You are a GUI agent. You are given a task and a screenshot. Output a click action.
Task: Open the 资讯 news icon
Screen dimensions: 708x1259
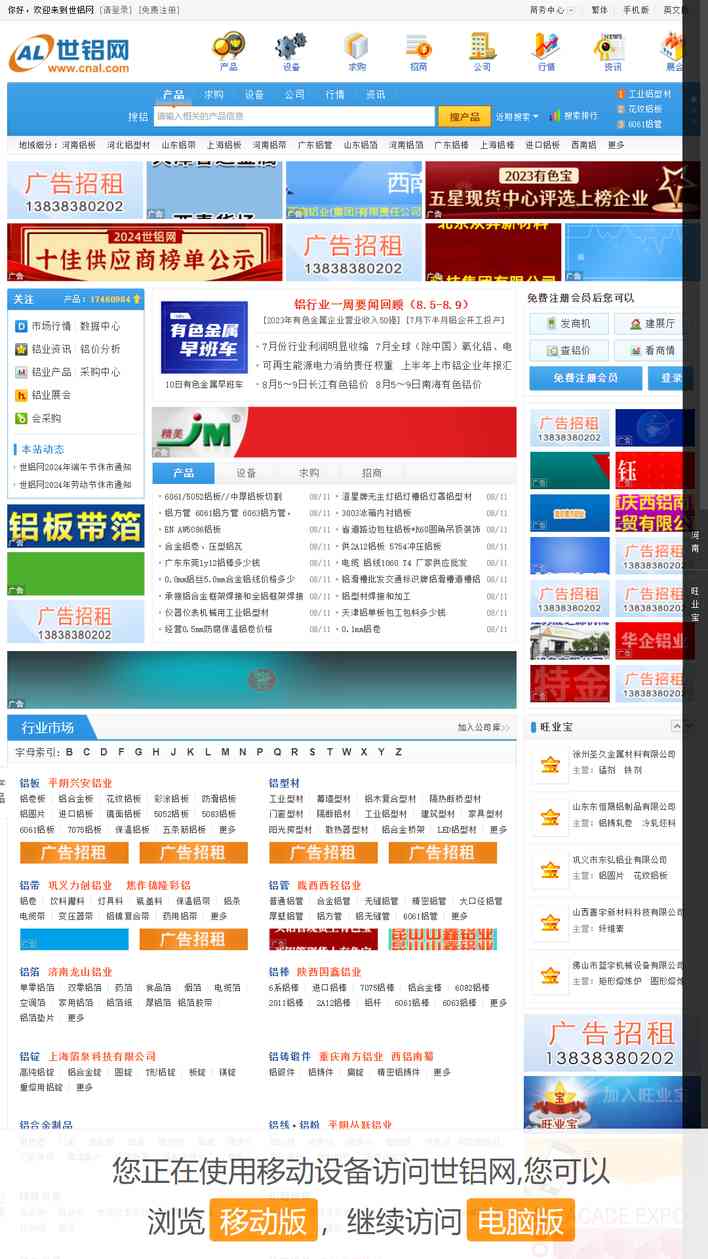point(611,46)
